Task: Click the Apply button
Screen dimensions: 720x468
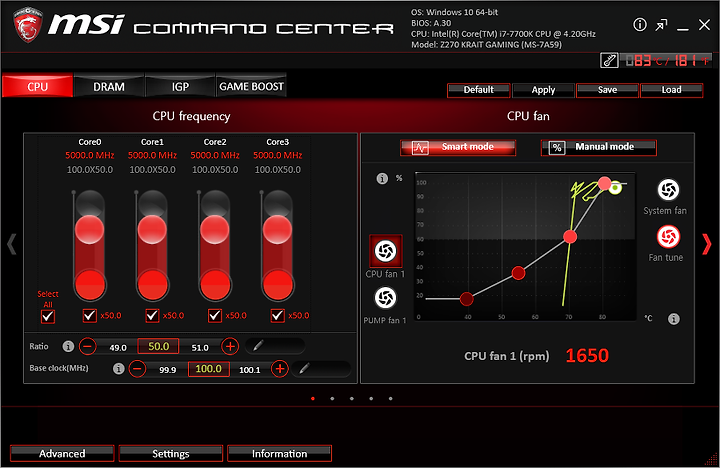Action: (x=543, y=90)
